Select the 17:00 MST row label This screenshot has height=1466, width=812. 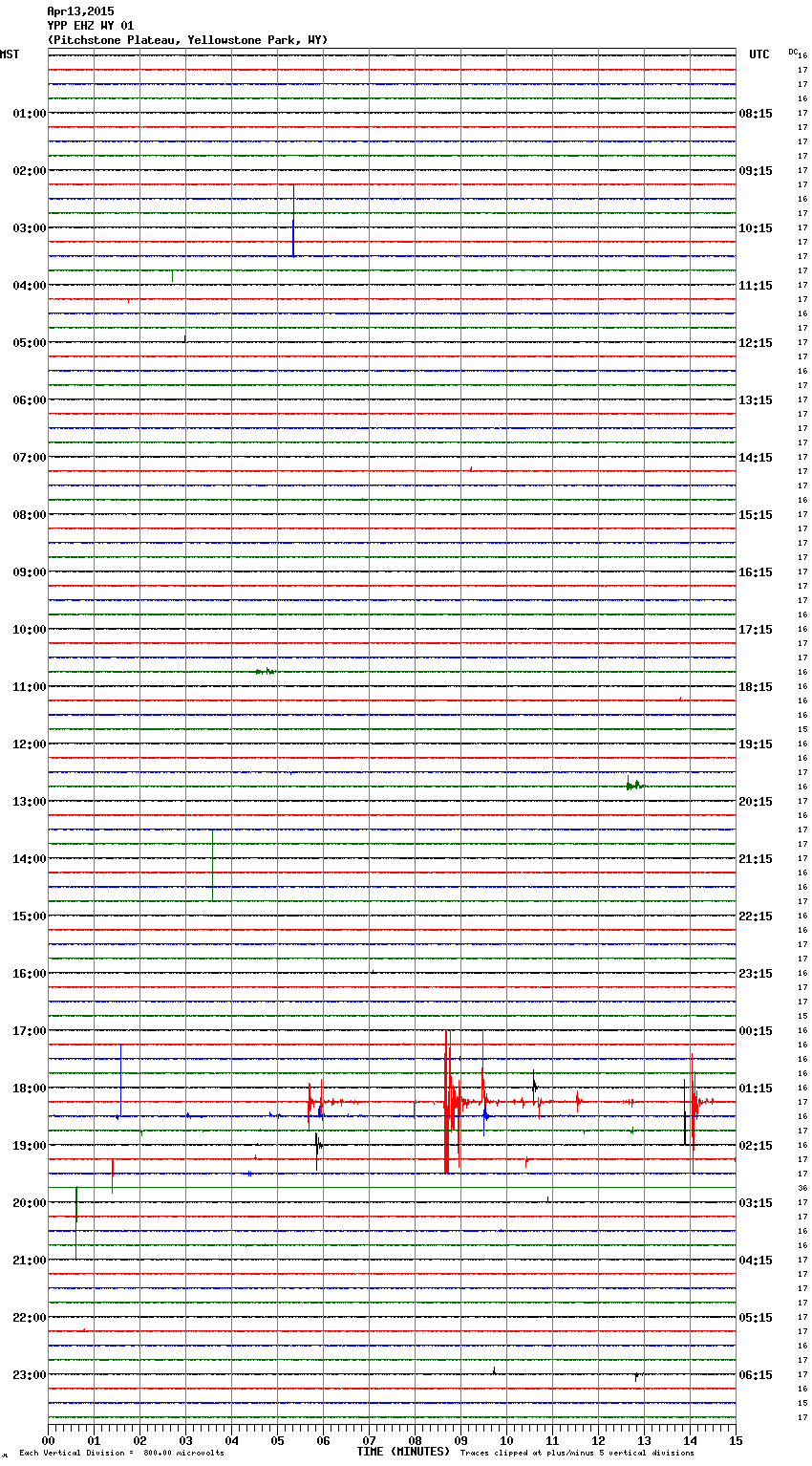(30, 1031)
